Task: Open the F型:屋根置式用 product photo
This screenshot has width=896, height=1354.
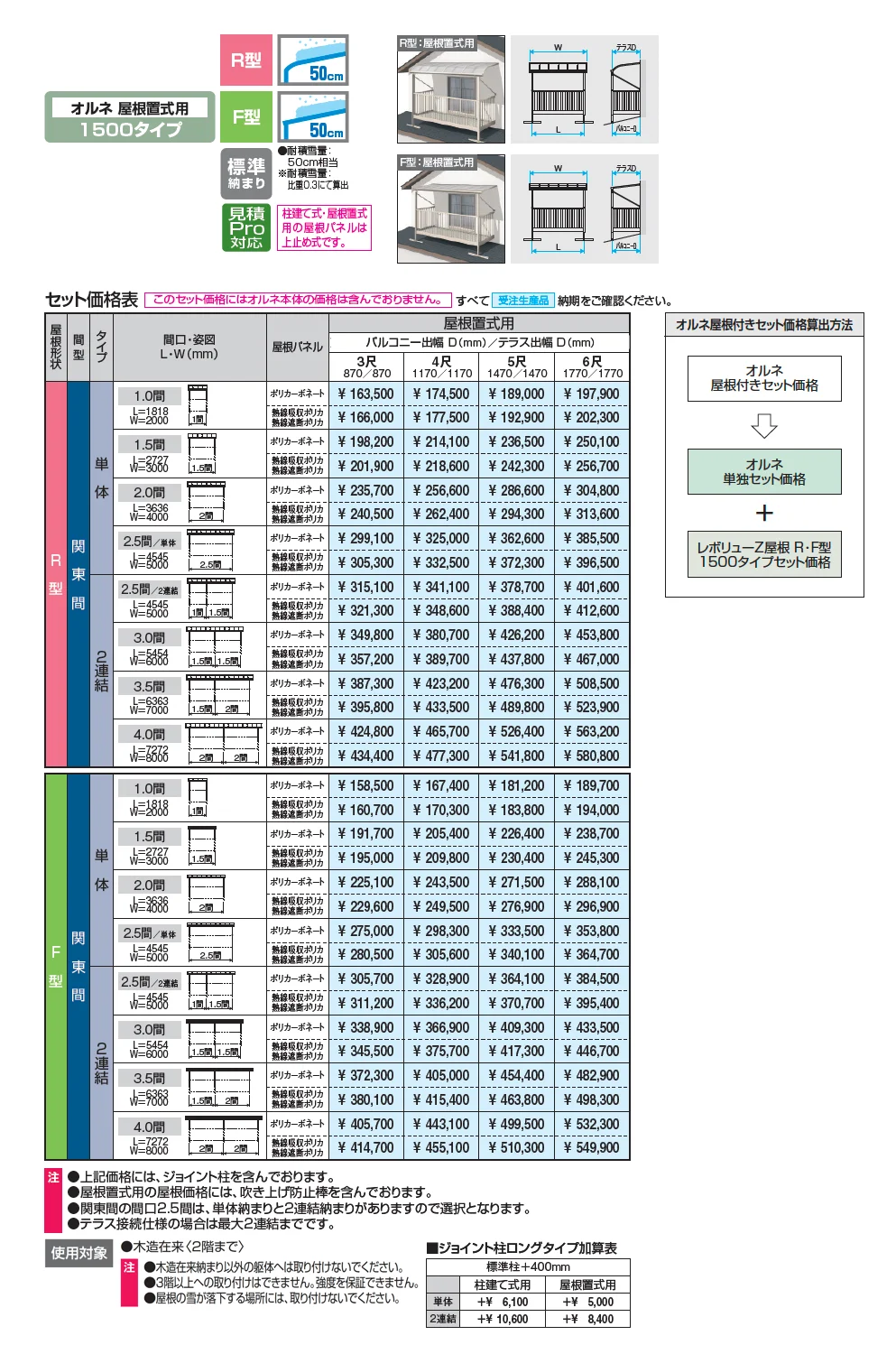Action: tap(451, 209)
